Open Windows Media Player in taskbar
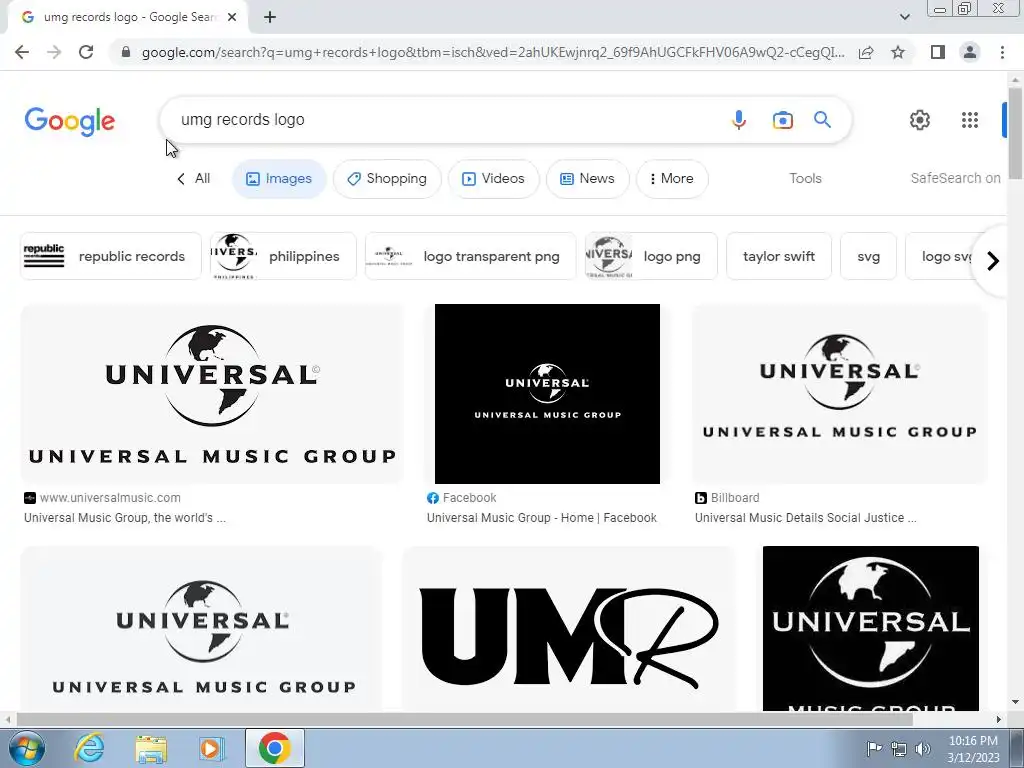Viewport: 1024px width, 768px height. [211, 748]
